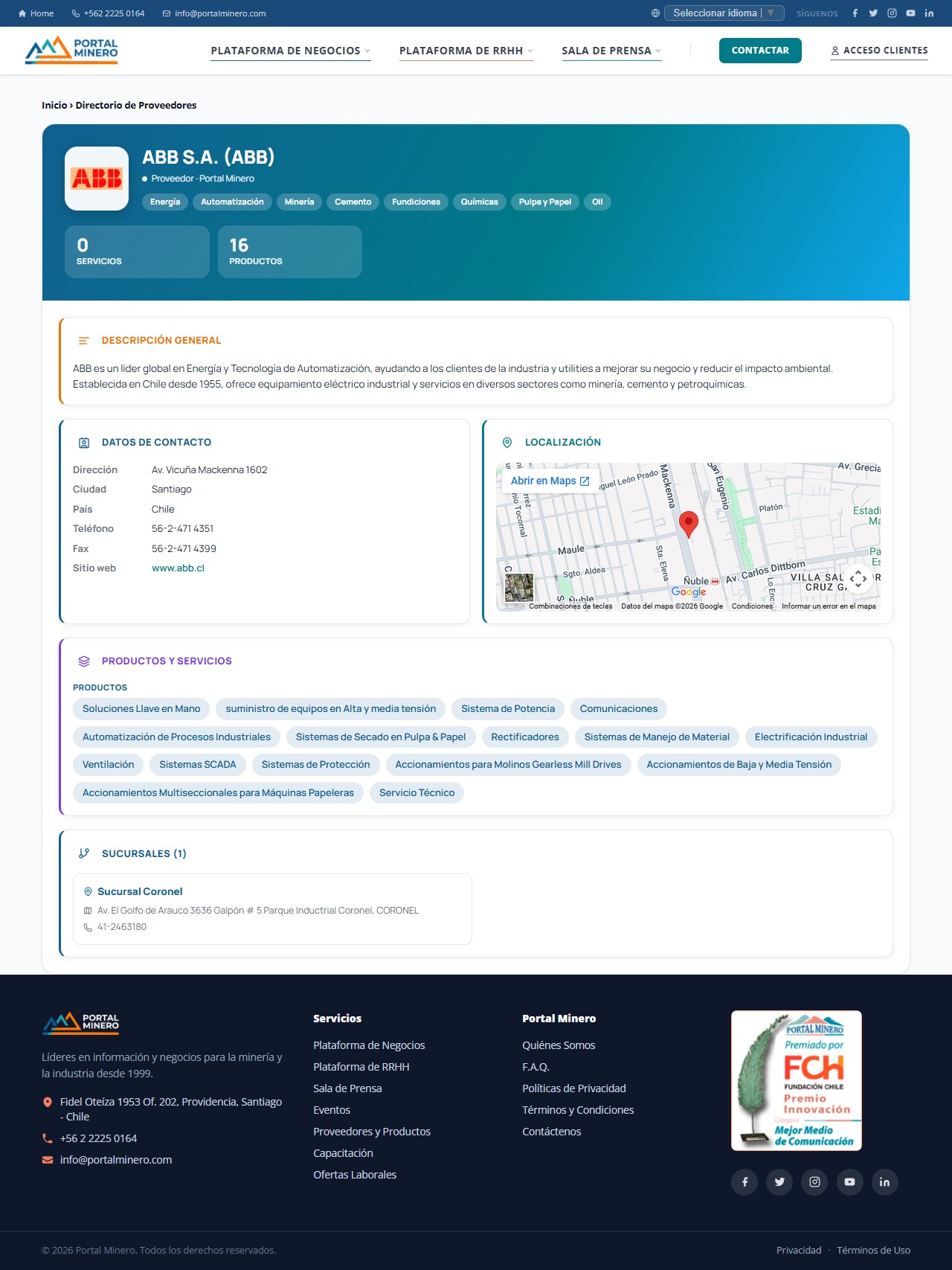Click the Sistemas SCADA product chip

(x=198, y=765)
